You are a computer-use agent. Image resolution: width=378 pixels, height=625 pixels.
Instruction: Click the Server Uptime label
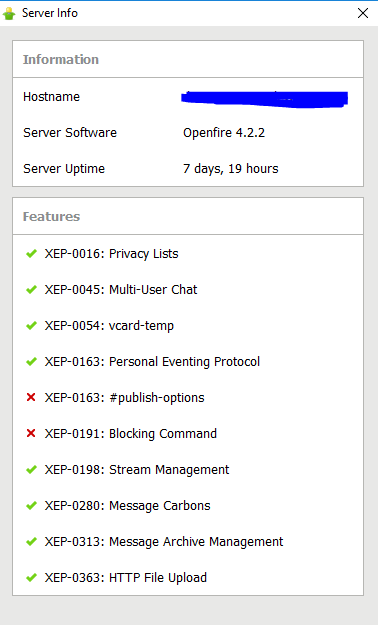pos(64,169)
